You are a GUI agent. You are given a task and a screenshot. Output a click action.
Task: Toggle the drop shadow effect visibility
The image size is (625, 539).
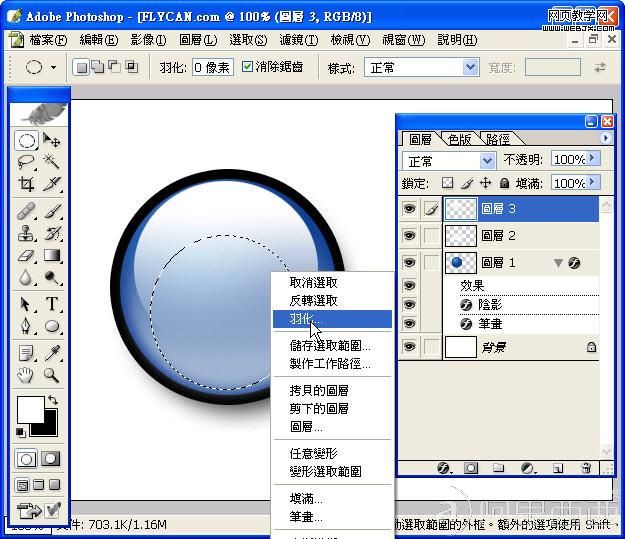(x=409, y=305)
